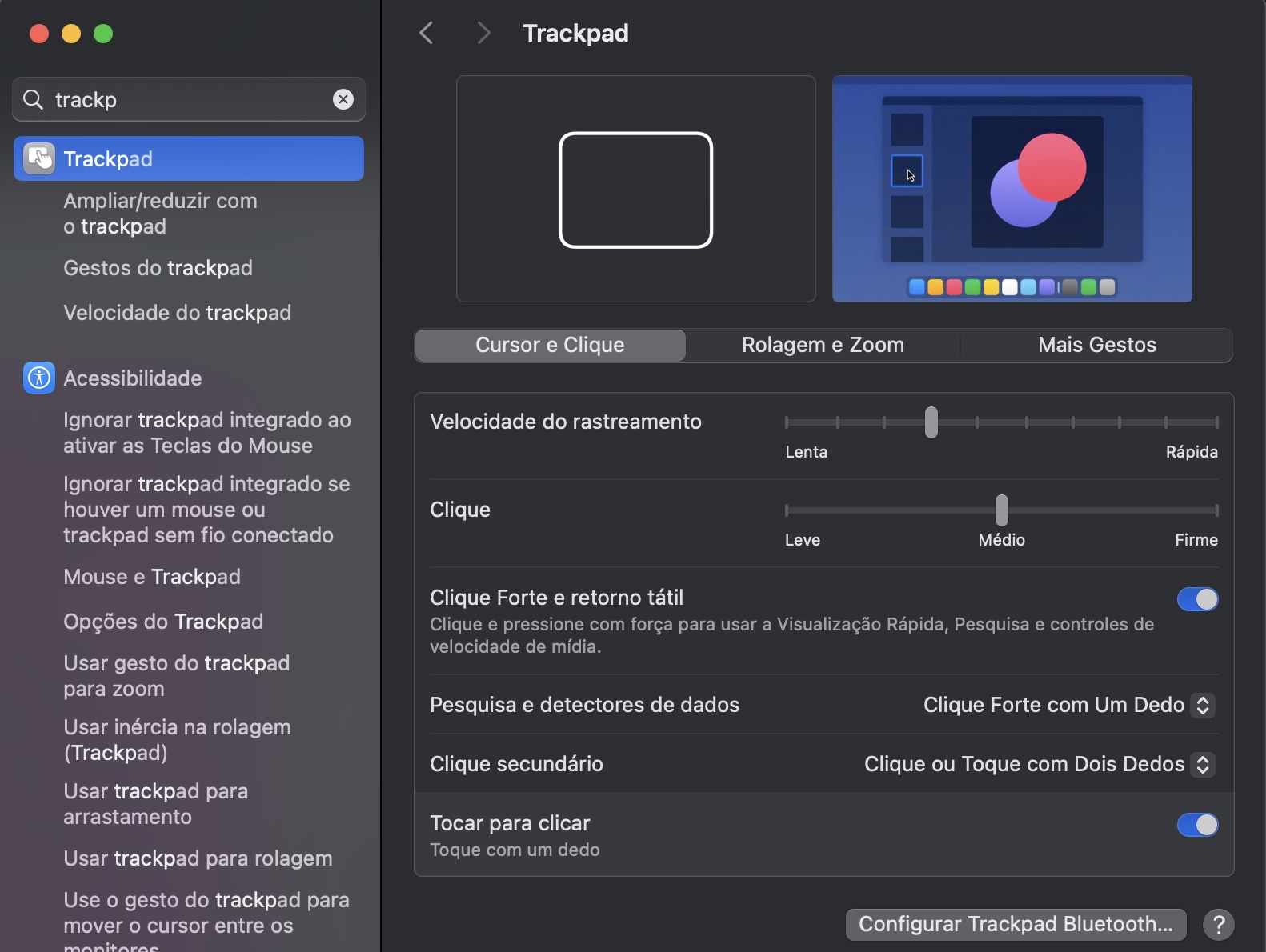Screen dimensions: 1266x952
Task: Click the Médio click label
Action: 1001,540
